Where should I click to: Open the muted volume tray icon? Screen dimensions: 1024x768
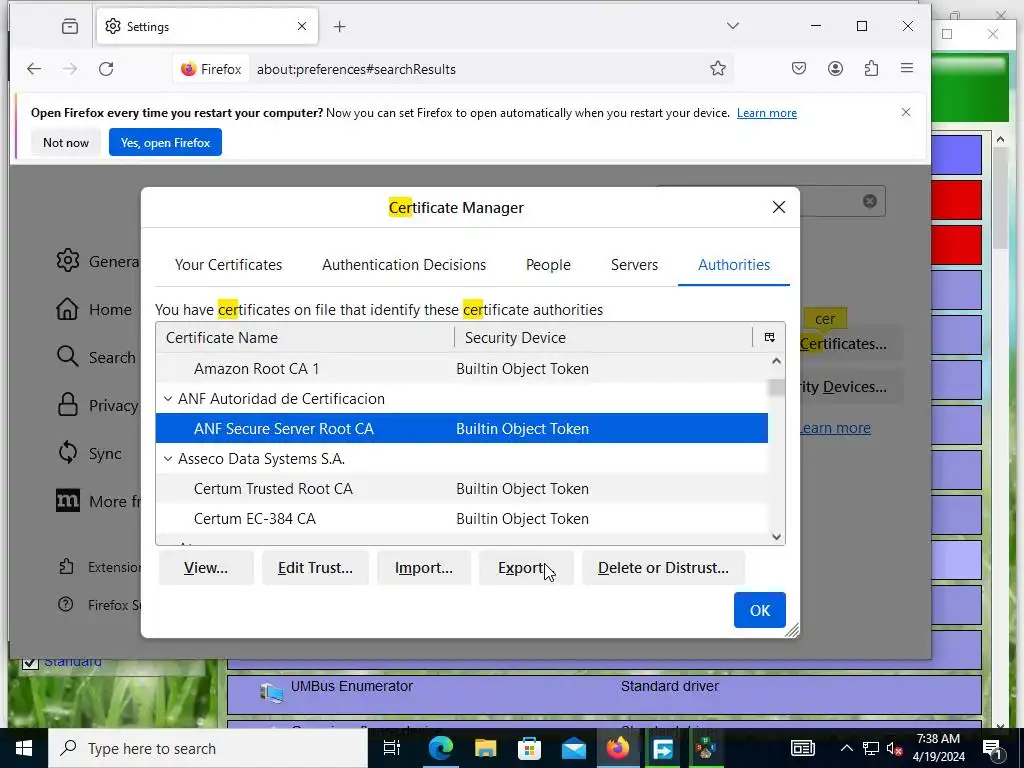pos(895,748)
